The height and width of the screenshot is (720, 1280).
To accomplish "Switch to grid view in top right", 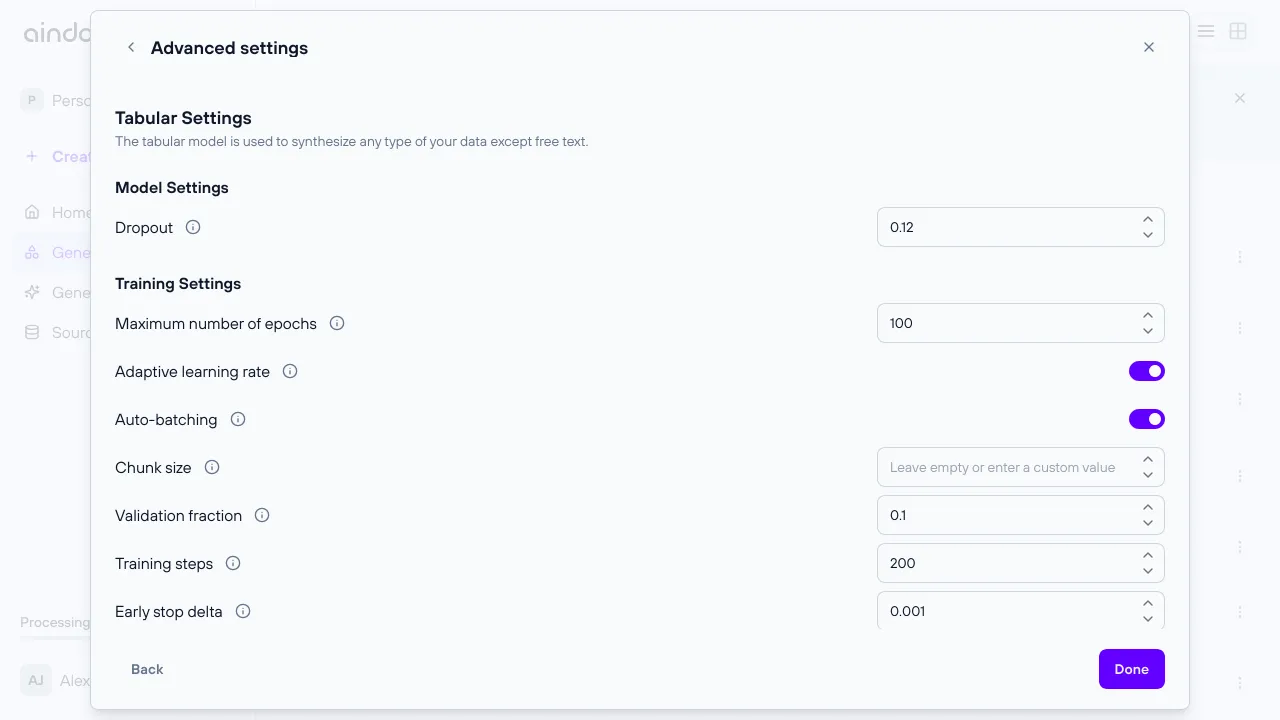I will pos(1238,31).
